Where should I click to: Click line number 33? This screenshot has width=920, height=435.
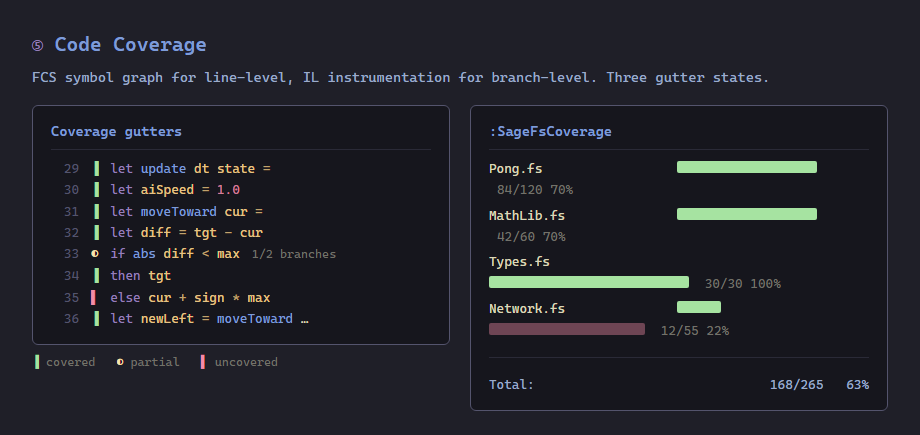tap(72, 254)
